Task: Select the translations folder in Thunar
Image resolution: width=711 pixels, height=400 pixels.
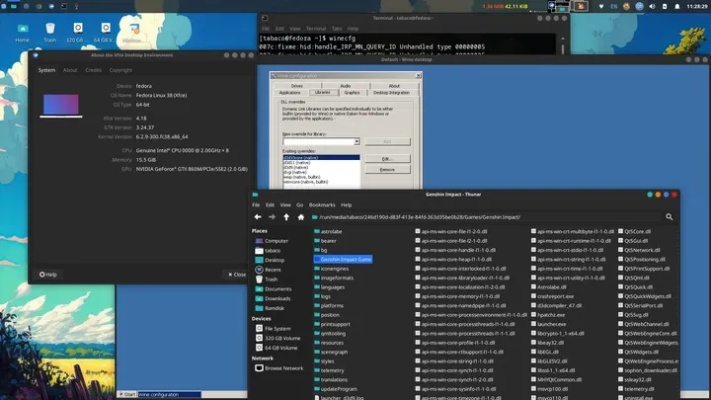Action: (331, 380)
